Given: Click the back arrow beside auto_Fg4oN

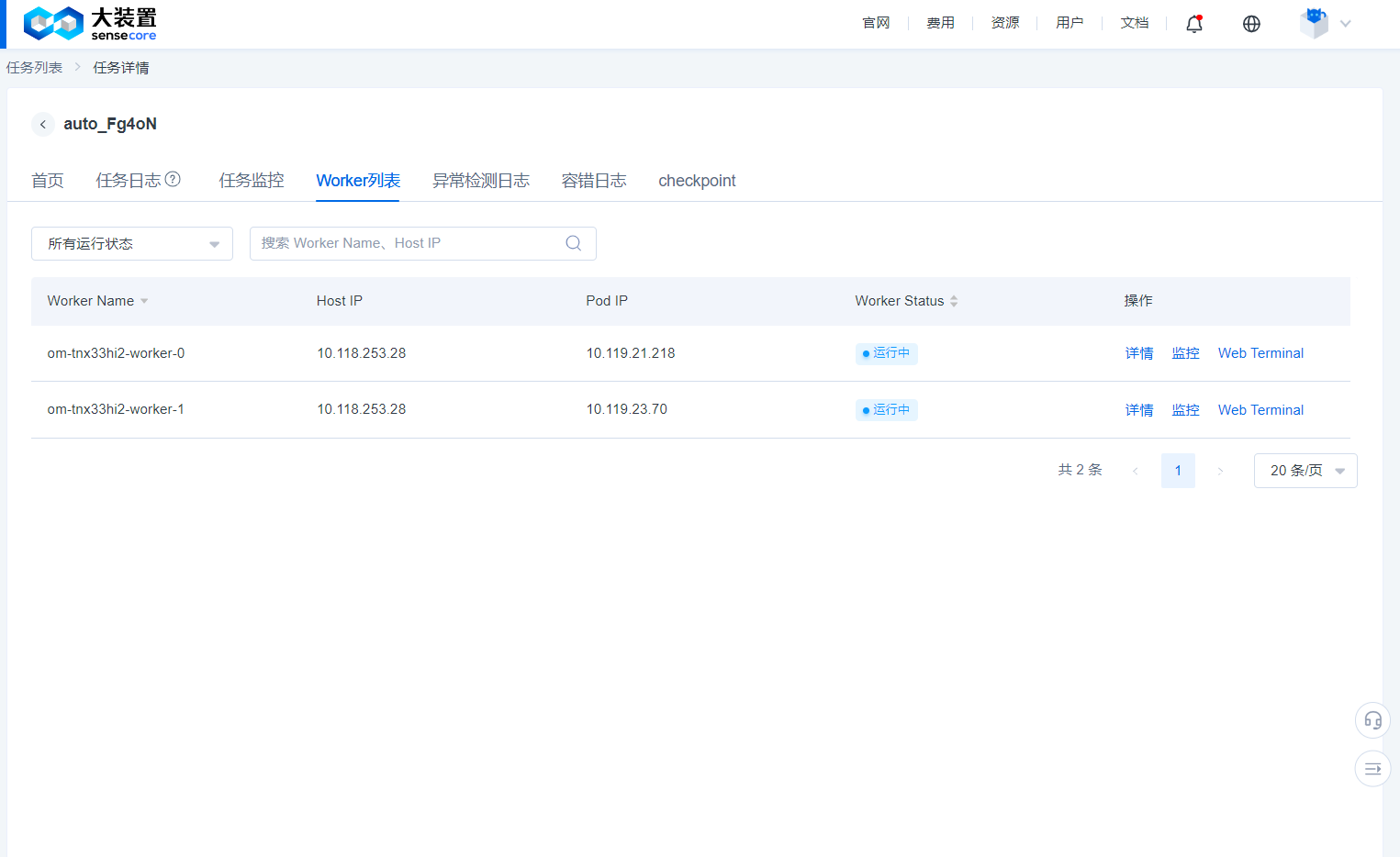Looking at the screenshot, I should 43,124.
